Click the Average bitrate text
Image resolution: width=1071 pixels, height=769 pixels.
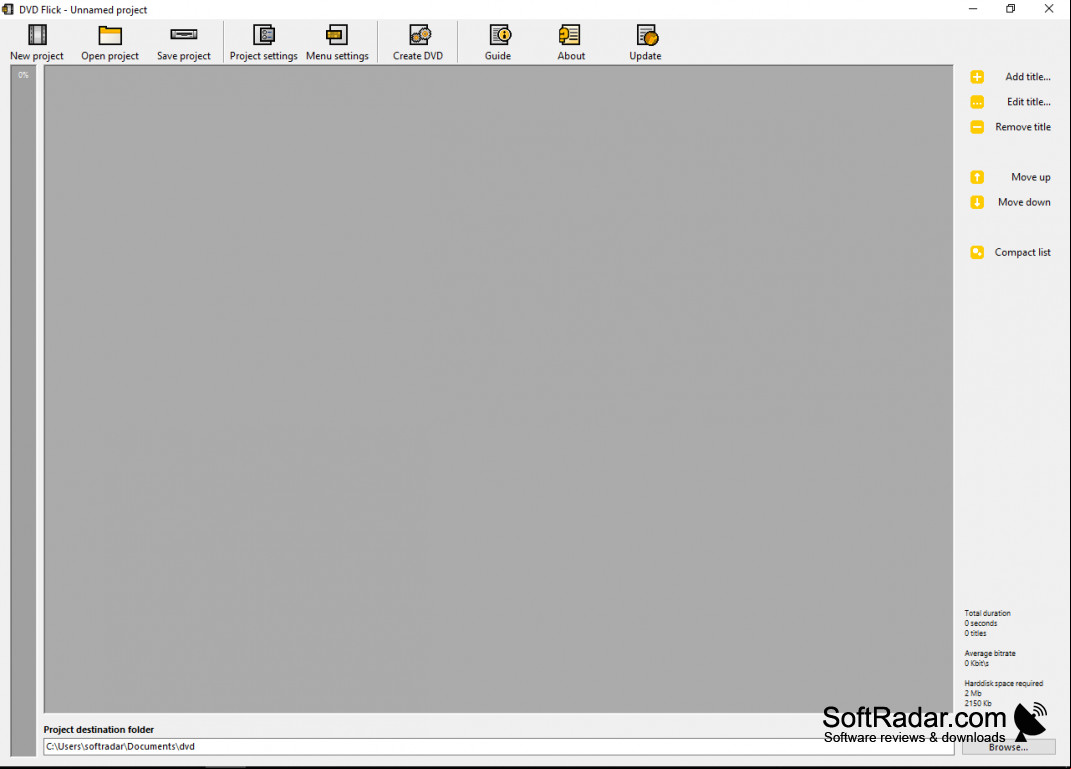click(990, 654)
